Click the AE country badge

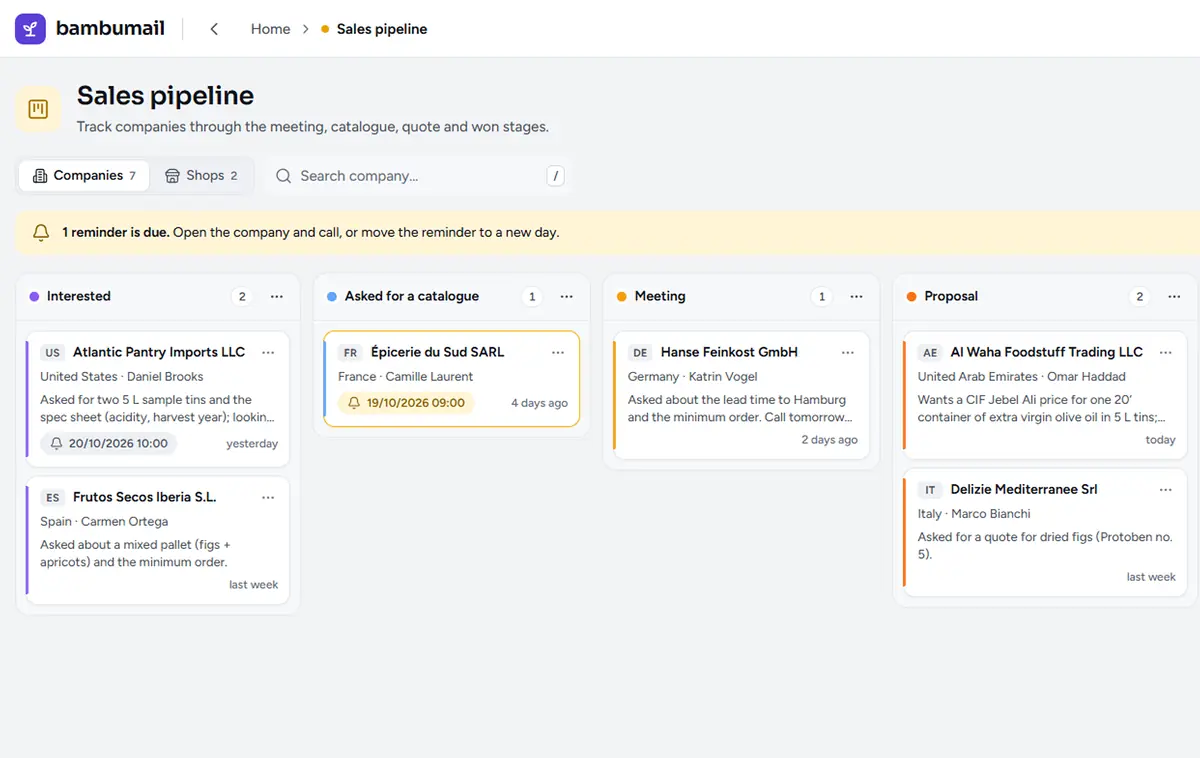tap(930, 353)
